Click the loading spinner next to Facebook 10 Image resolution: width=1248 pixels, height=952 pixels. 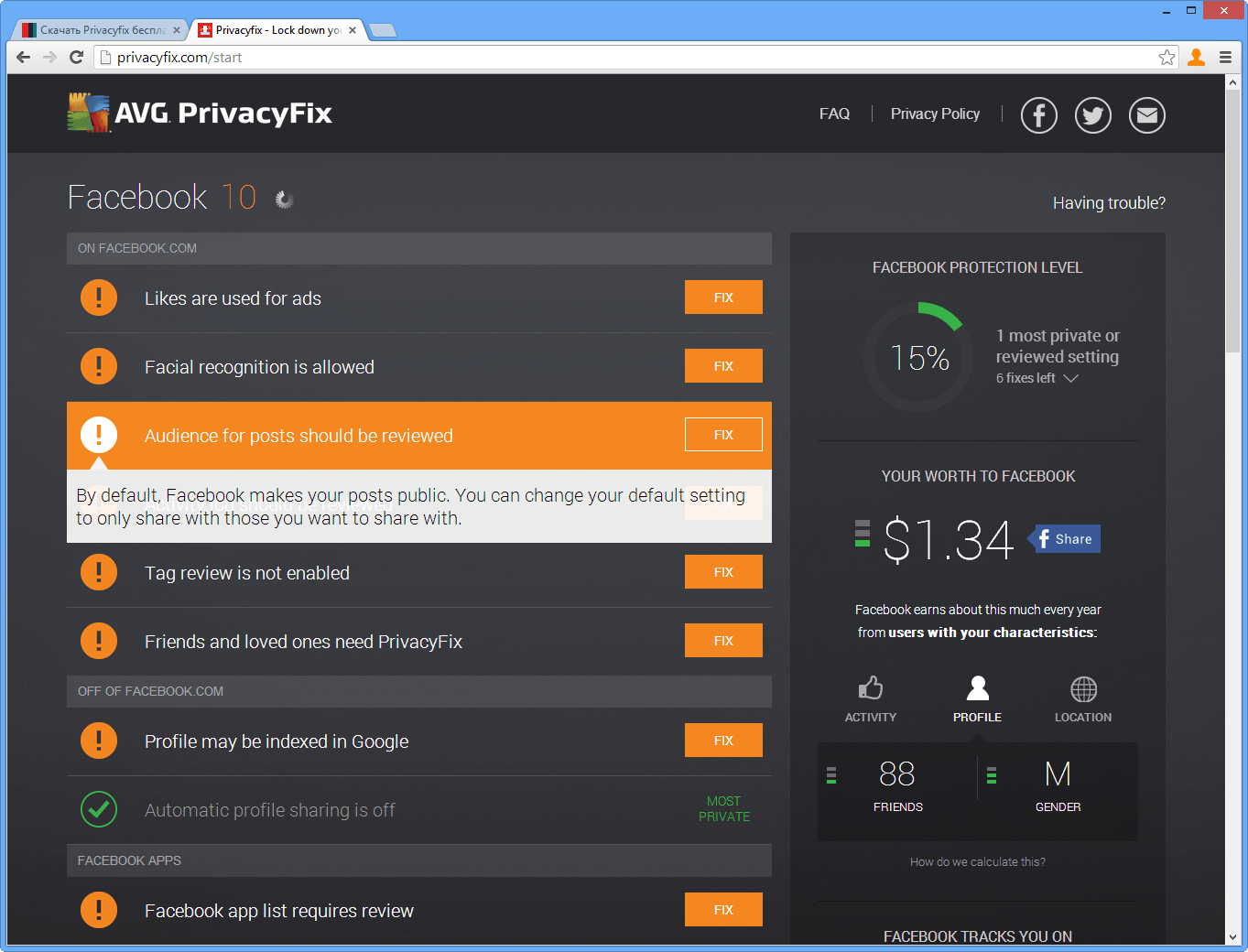(x=284, y=200)
